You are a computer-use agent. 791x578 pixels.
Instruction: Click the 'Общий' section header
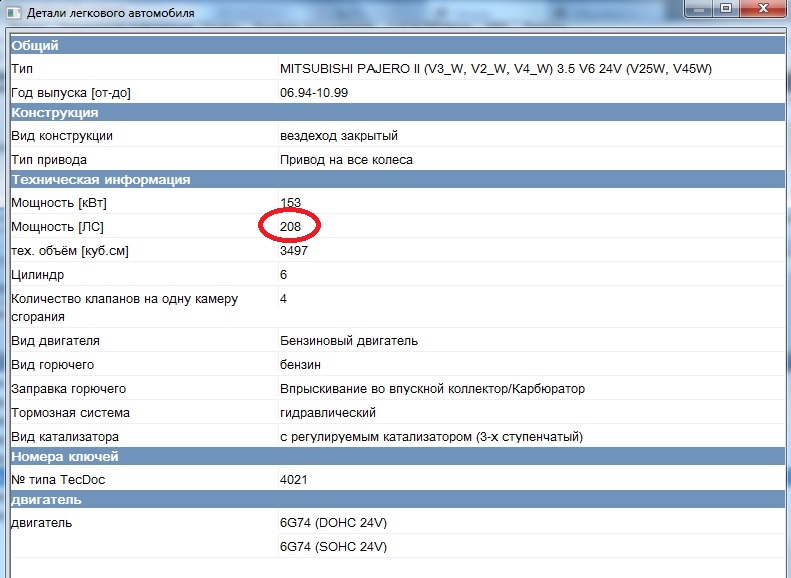pos(35,46)
